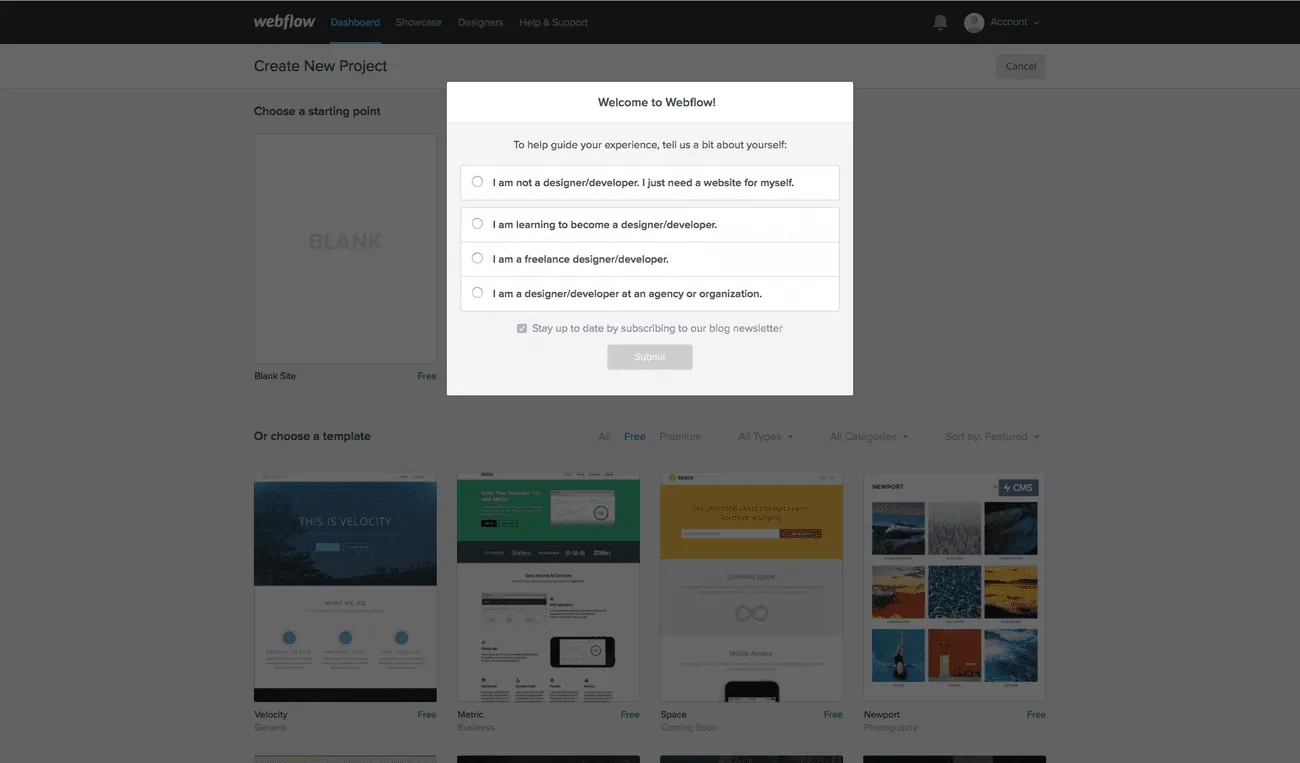Image resolution: width=1300 pixels, height=763 pixels.
Task: Open Help & Support nav item
Action: point(553,22)
